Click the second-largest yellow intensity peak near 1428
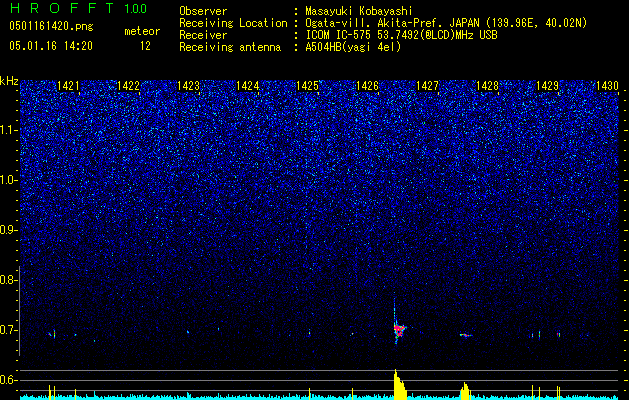 (x=465, y=391)
